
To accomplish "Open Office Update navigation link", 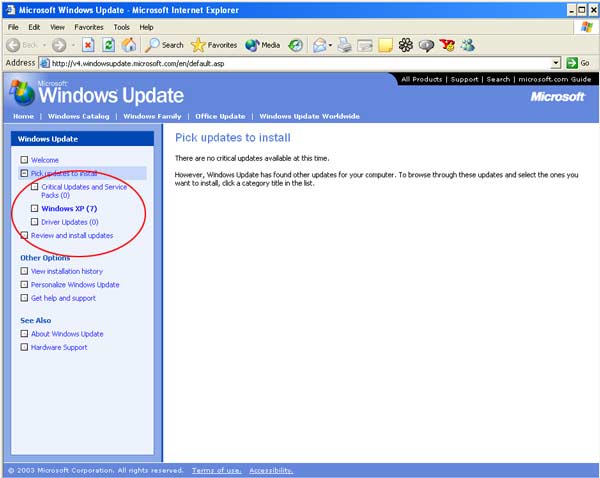I will point(220,116).
